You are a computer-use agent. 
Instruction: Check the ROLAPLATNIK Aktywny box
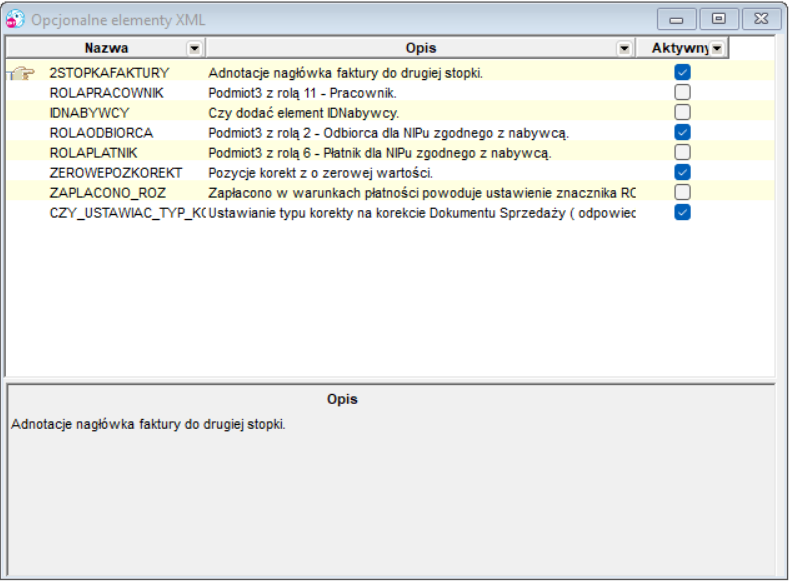pyautogui.click(x=682, y=152)
